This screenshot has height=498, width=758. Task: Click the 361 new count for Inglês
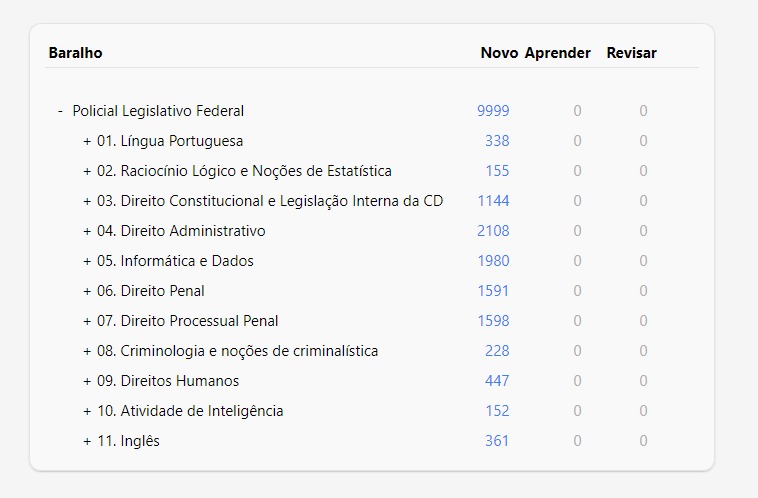click(497, 441)
